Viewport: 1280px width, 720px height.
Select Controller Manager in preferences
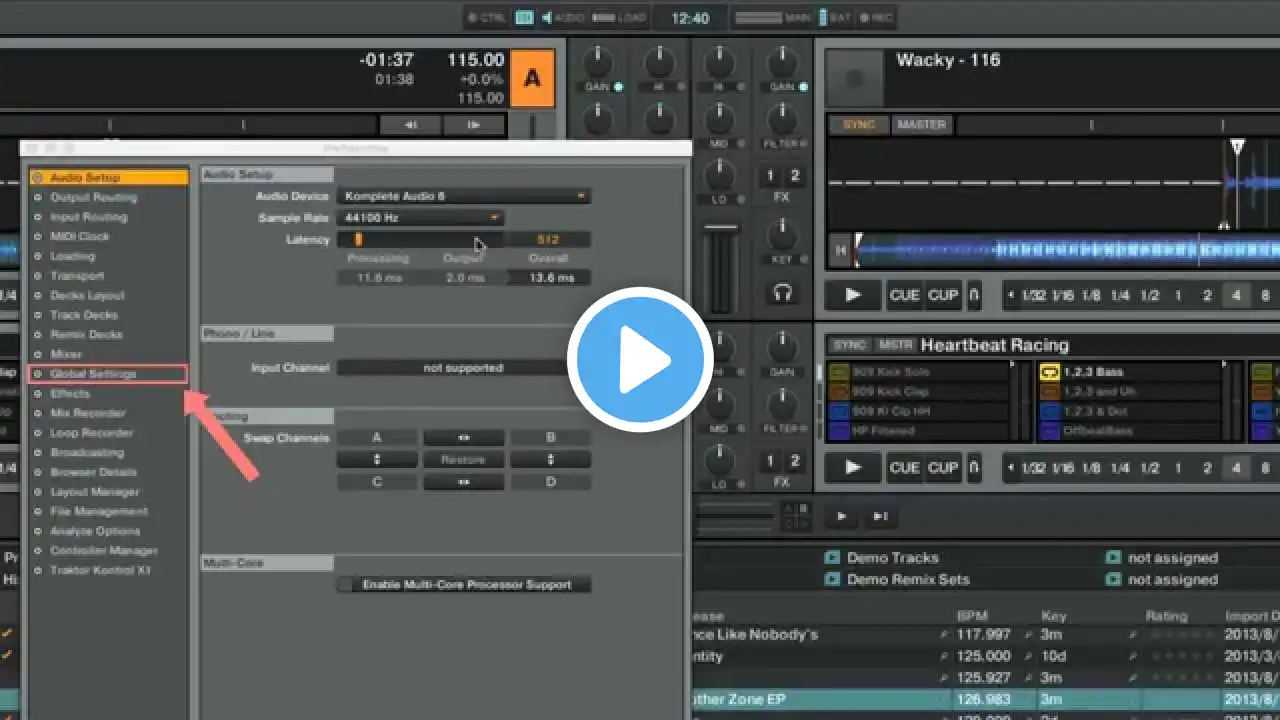(x=104, y=551)
